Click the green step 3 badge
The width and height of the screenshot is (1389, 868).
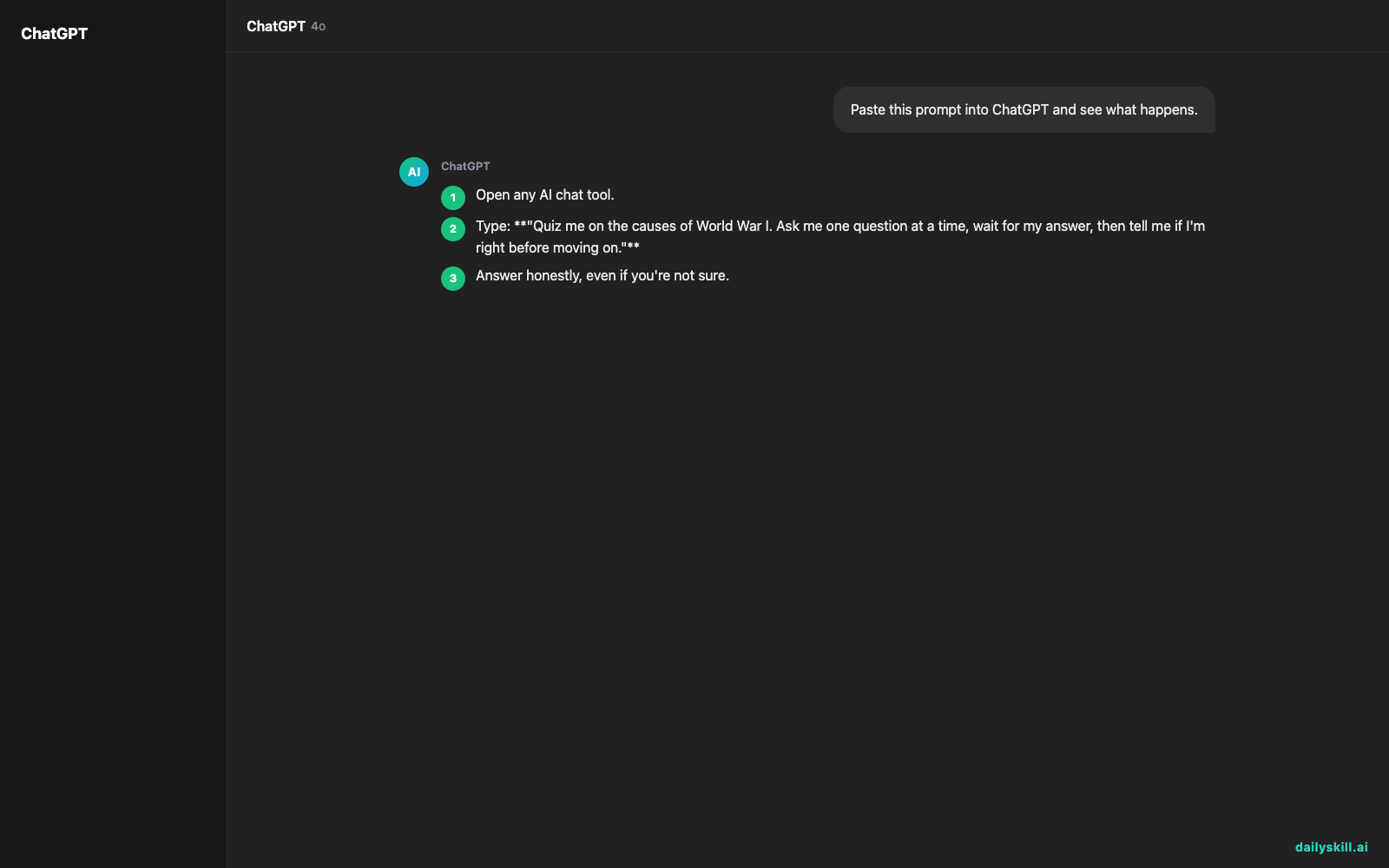(453, 279)
